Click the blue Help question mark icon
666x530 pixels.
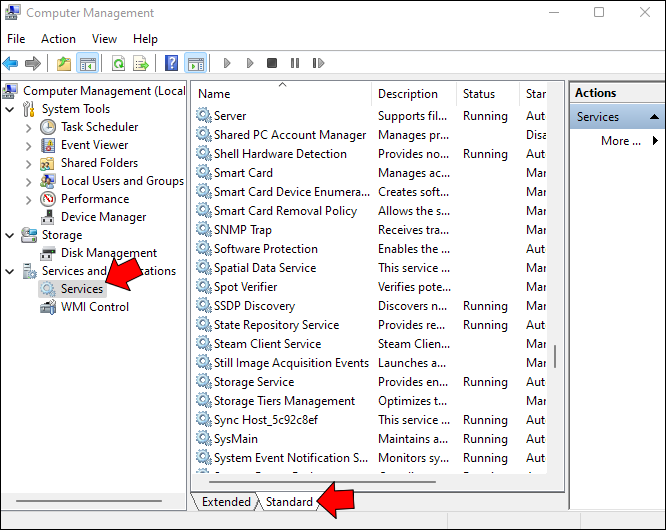[172, 63]
